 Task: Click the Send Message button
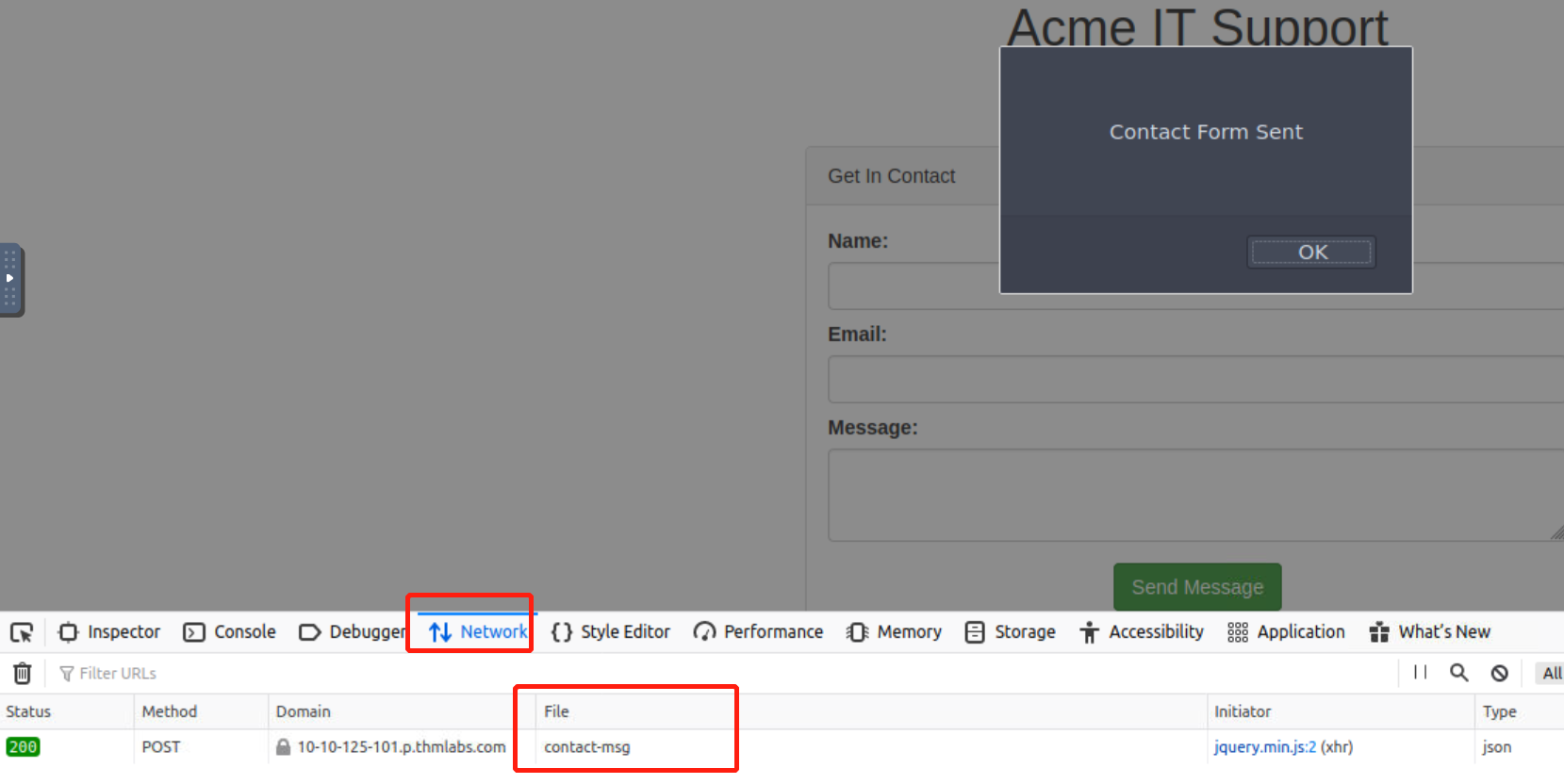(1196, 587)
